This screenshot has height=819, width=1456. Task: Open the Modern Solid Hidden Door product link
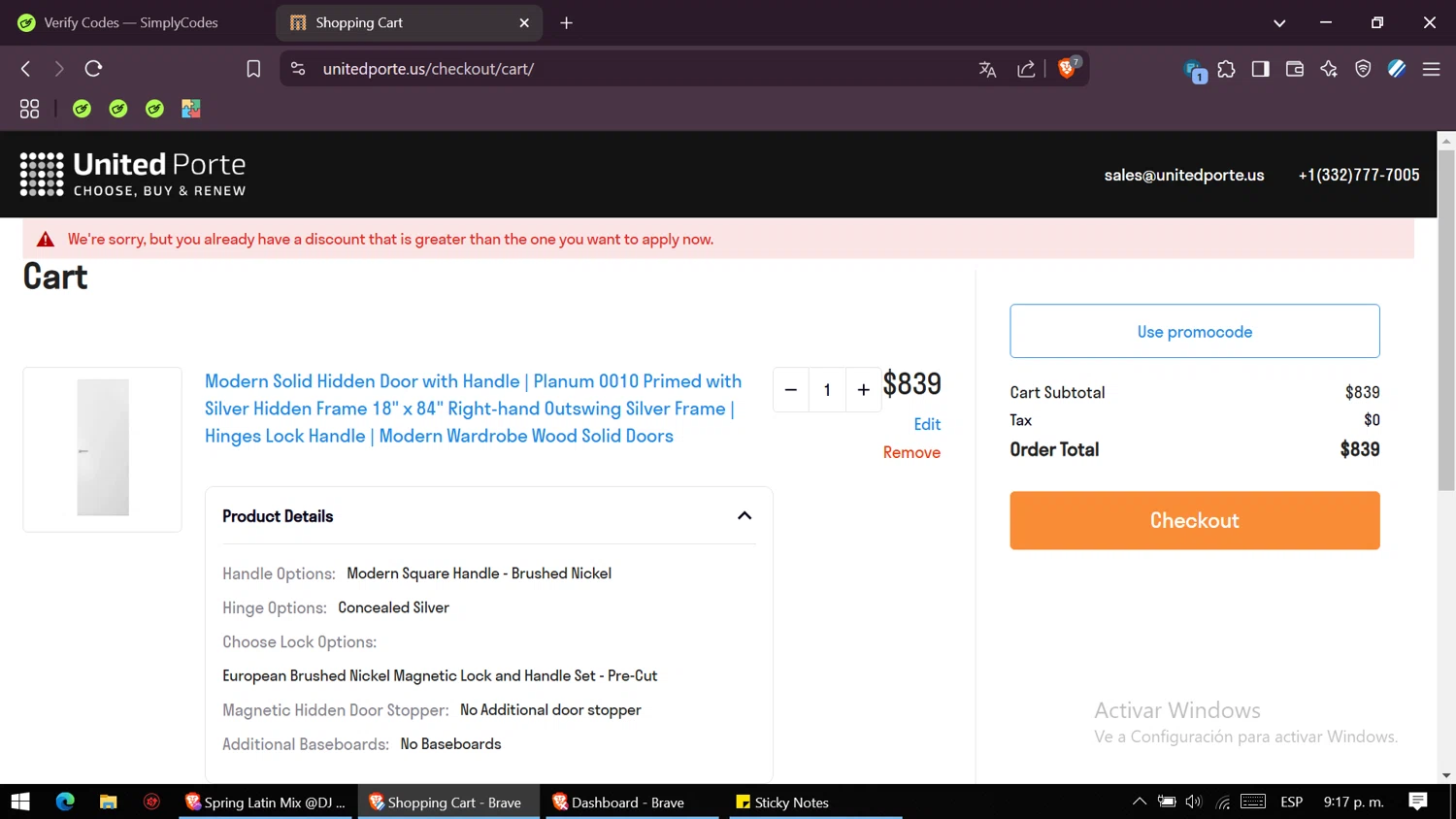coord(474,409)
